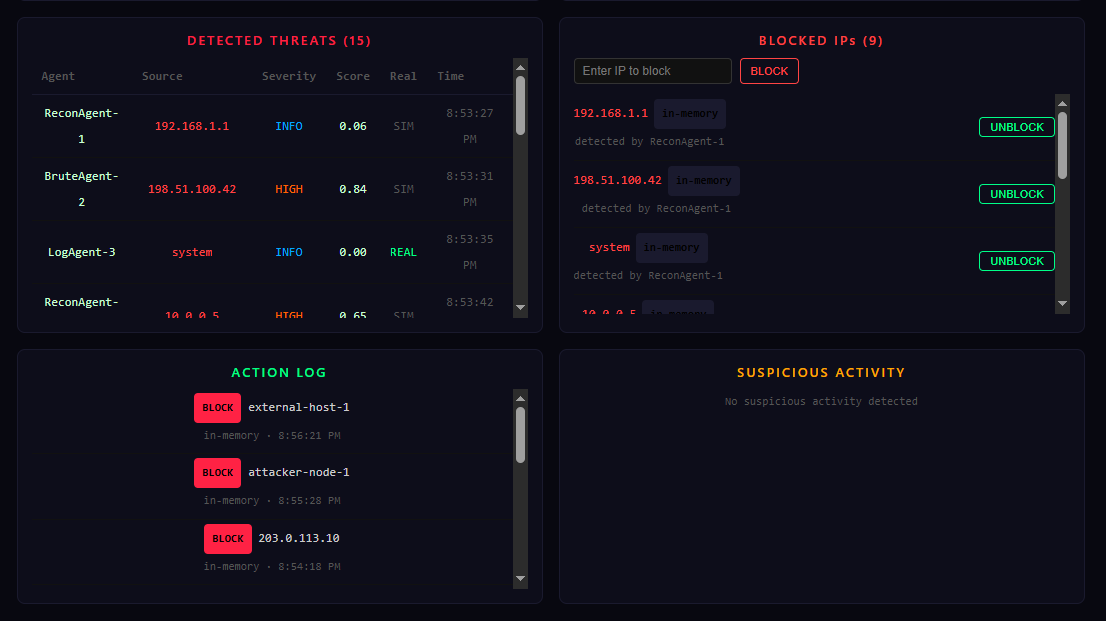Click scroll-down arrow in Blocked IPs list
This screenshot has width=1106, height=621.
pyautogui.click(x=1062, y=303)
